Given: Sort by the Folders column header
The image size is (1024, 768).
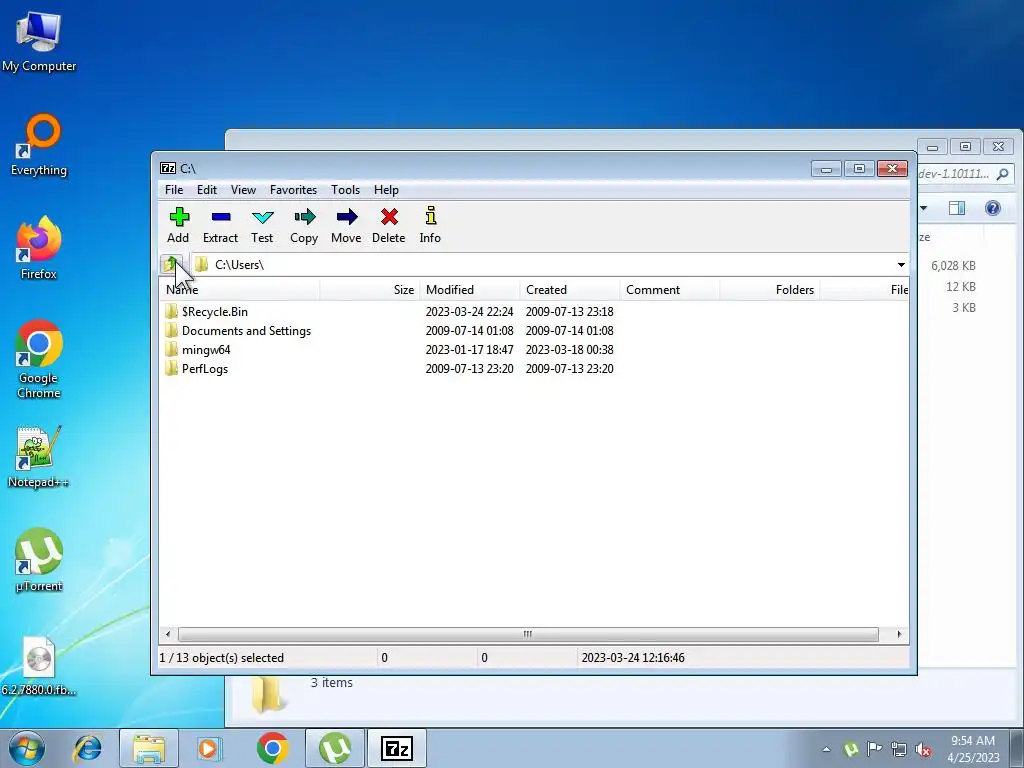Looking at the screenshot, I should (x=769, y=290).
